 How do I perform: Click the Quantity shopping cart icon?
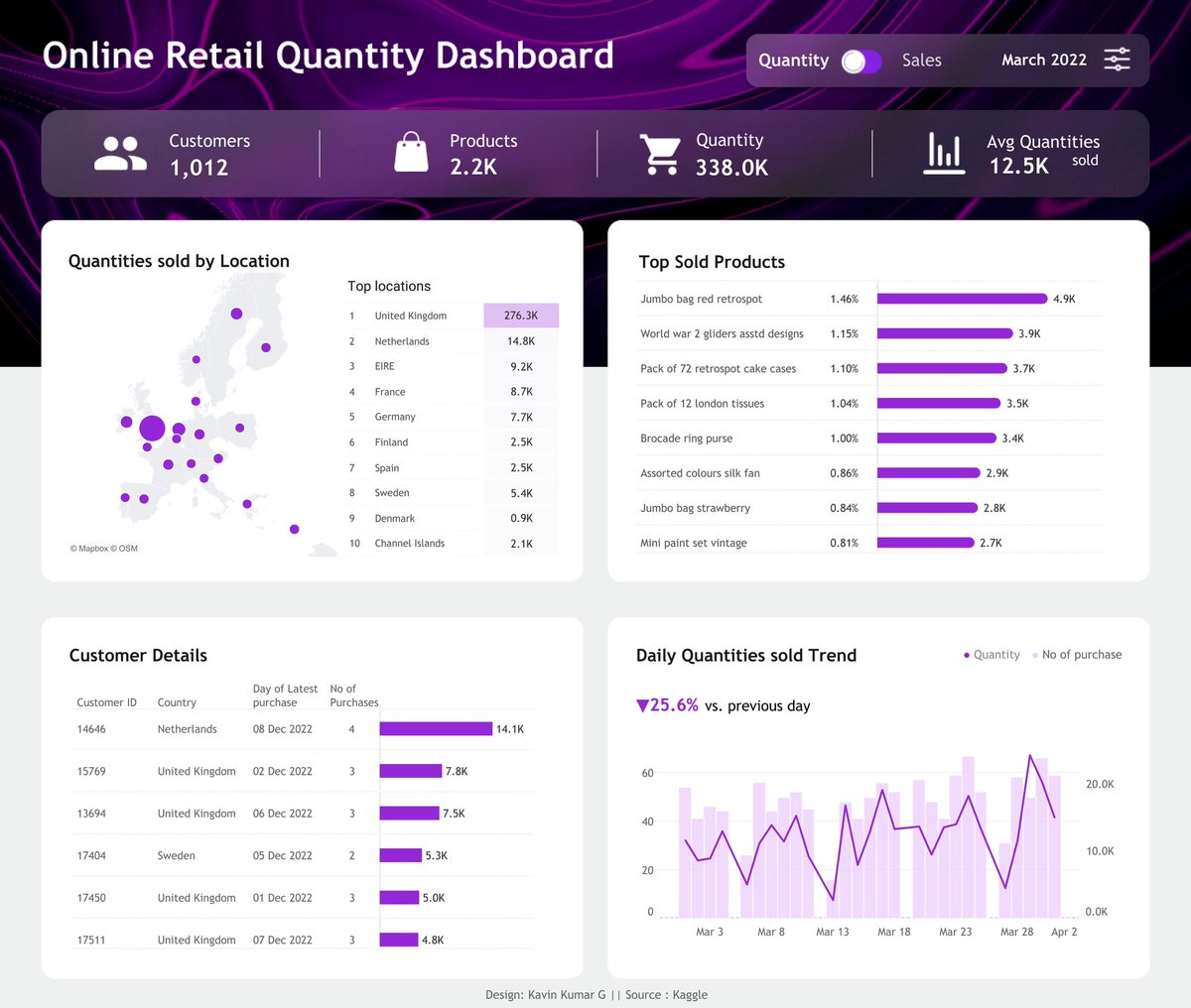pos(659,152)
